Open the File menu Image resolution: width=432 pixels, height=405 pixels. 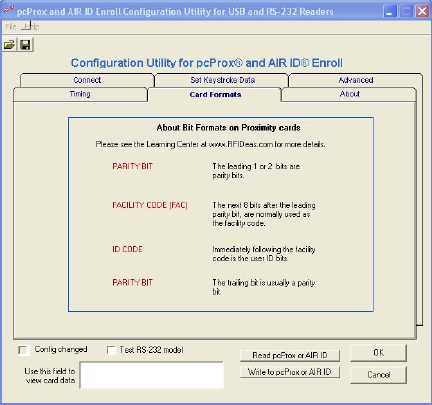(x=11, y=27)
